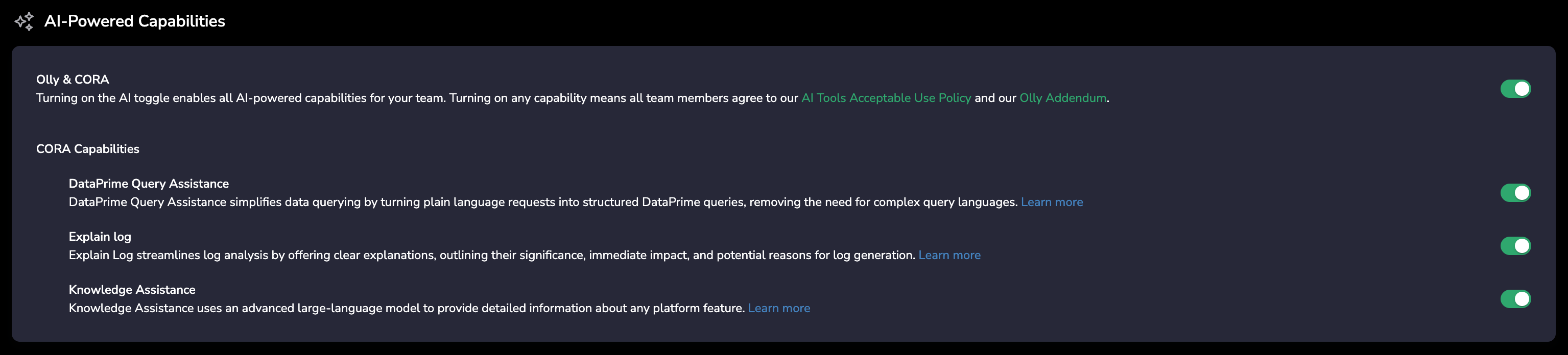Image resolution: width=1568 pixels, height=355 pixels.
Task: Disable the Olly & CORA master toggle
Action: (1516, 88)
